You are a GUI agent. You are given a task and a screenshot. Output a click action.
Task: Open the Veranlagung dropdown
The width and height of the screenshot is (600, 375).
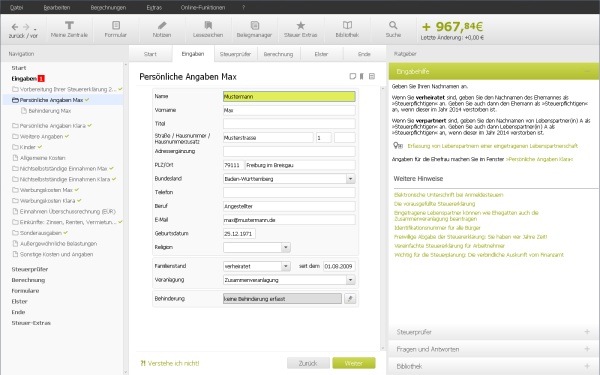click(x=350, y=280)
